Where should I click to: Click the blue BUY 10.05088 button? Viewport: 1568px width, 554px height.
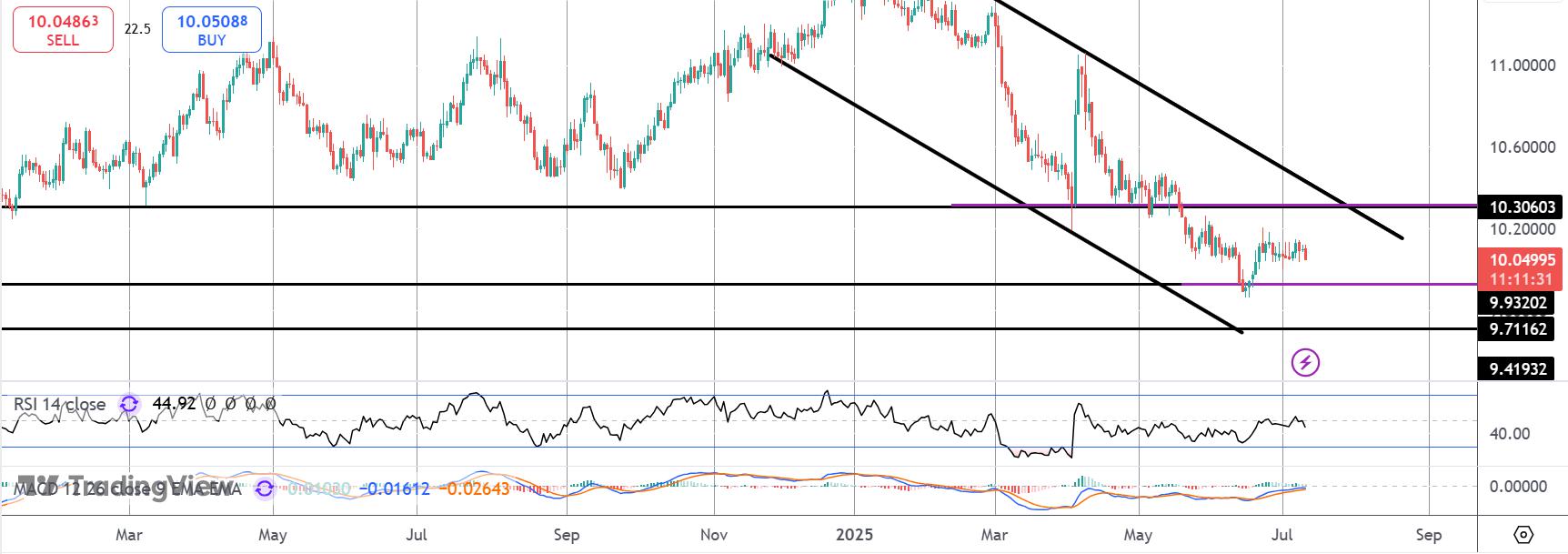pos(212,30)
